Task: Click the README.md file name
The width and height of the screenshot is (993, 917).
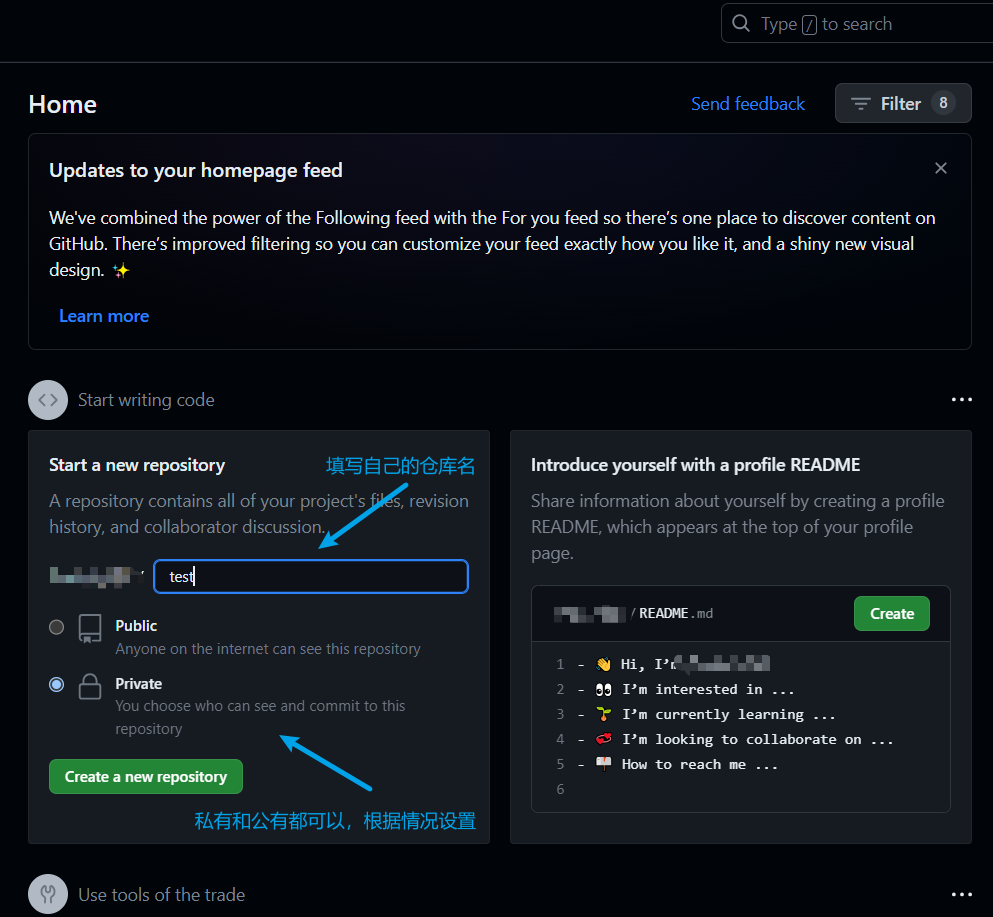Action: coord(676,613)
